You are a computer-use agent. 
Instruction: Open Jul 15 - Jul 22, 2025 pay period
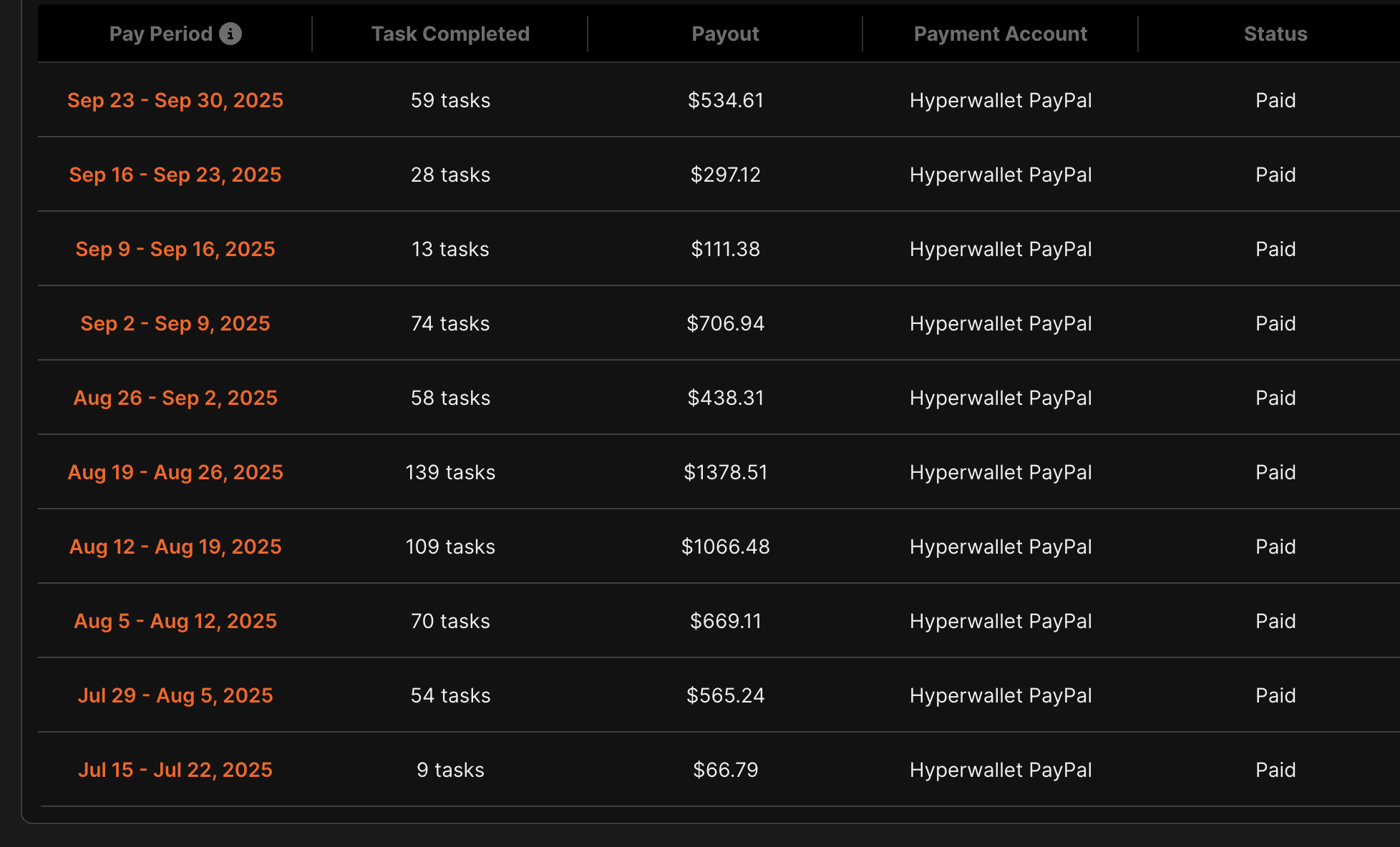[175, 770]
